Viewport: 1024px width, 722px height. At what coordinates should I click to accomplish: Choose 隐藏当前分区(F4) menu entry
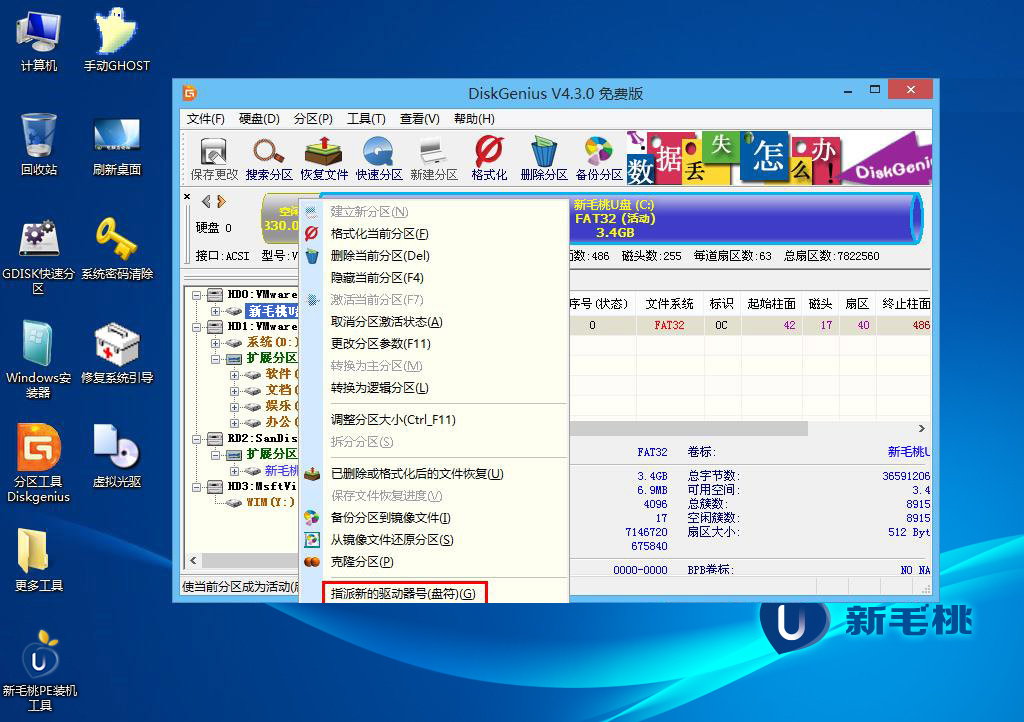point(434,278)
